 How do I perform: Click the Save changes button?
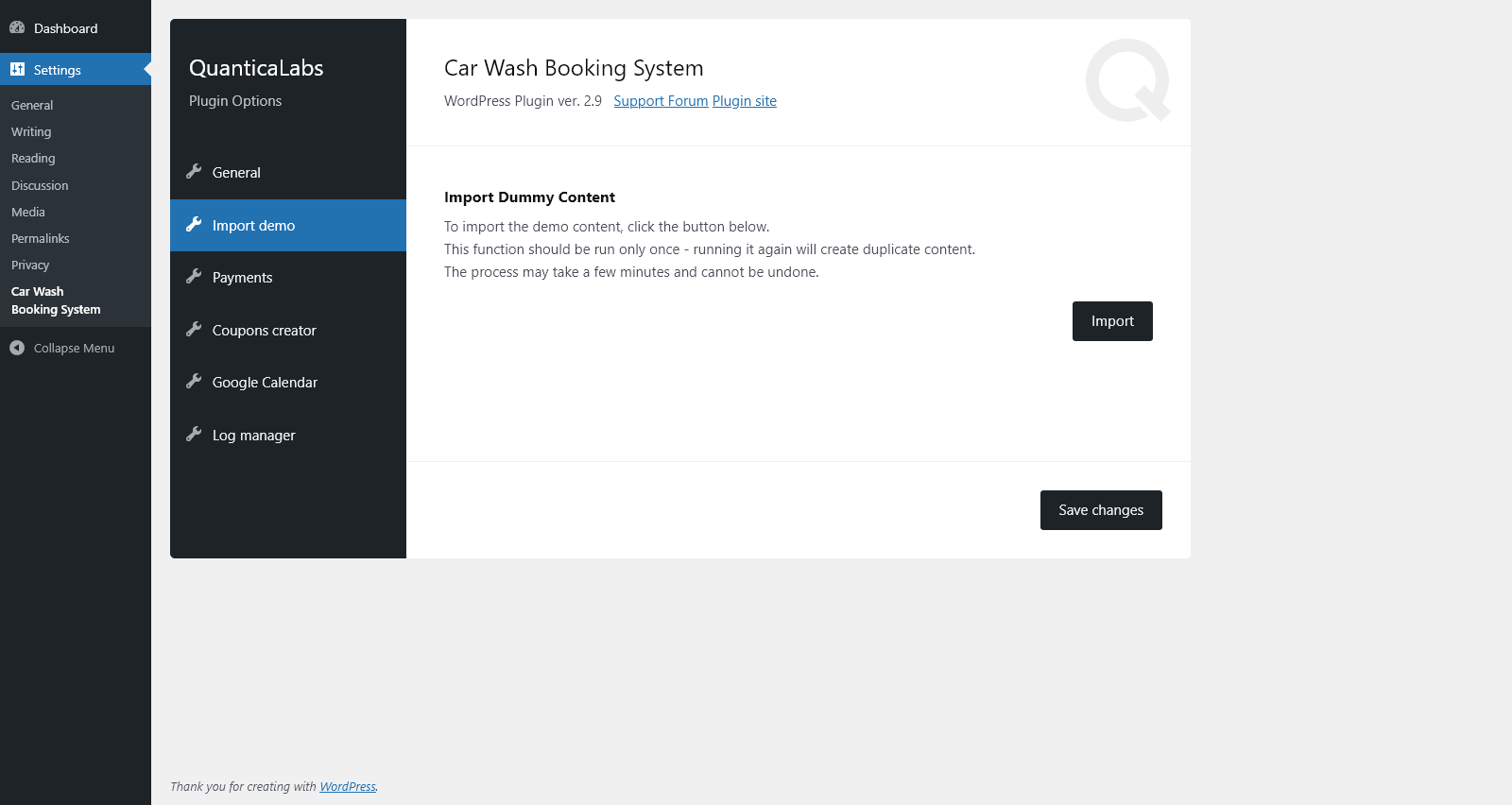(1101, 510)
